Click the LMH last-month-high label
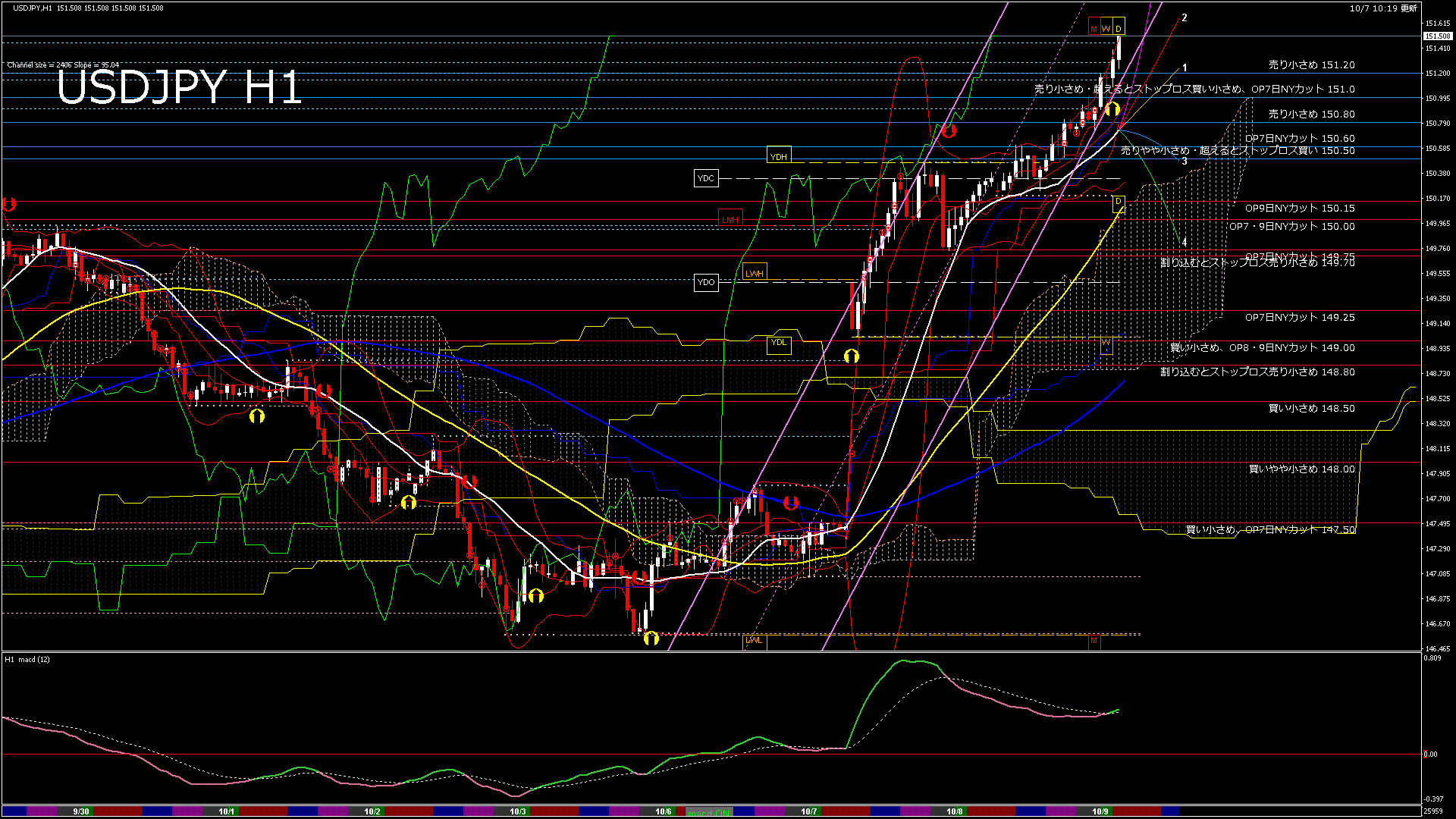Image resolution: width=1456 pixels, height=819 pixels. tap(730, 220)
